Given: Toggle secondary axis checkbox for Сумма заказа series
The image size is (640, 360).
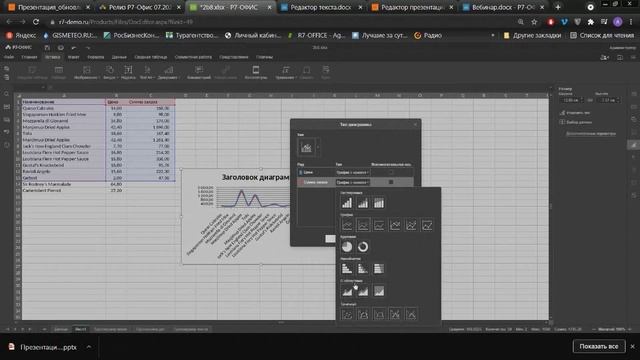Looking at the screenshot, I should (391, 182).
